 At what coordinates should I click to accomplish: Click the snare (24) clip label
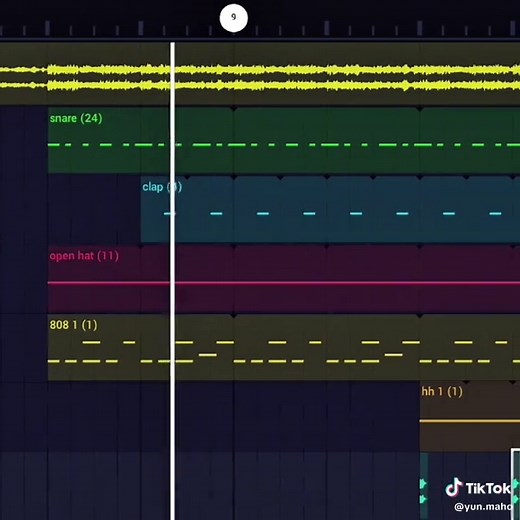pyautogui.click(x=76, y=118)
